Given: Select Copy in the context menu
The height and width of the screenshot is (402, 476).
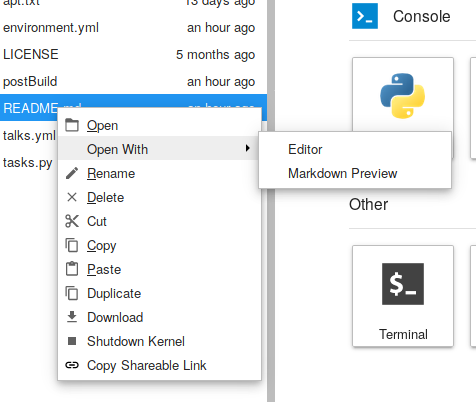Looking at the screenshot, I should click(x=159, y=245).
